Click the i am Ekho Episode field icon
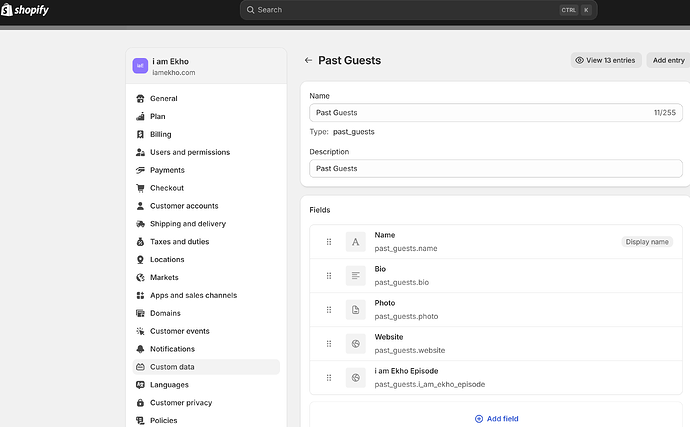690x427 pixels. 355,377
